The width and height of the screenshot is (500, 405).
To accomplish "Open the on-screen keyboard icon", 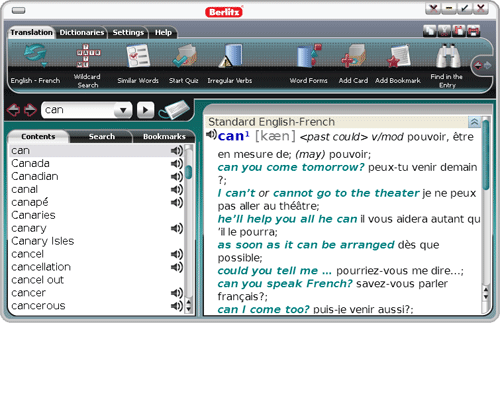I will (174, 110).
